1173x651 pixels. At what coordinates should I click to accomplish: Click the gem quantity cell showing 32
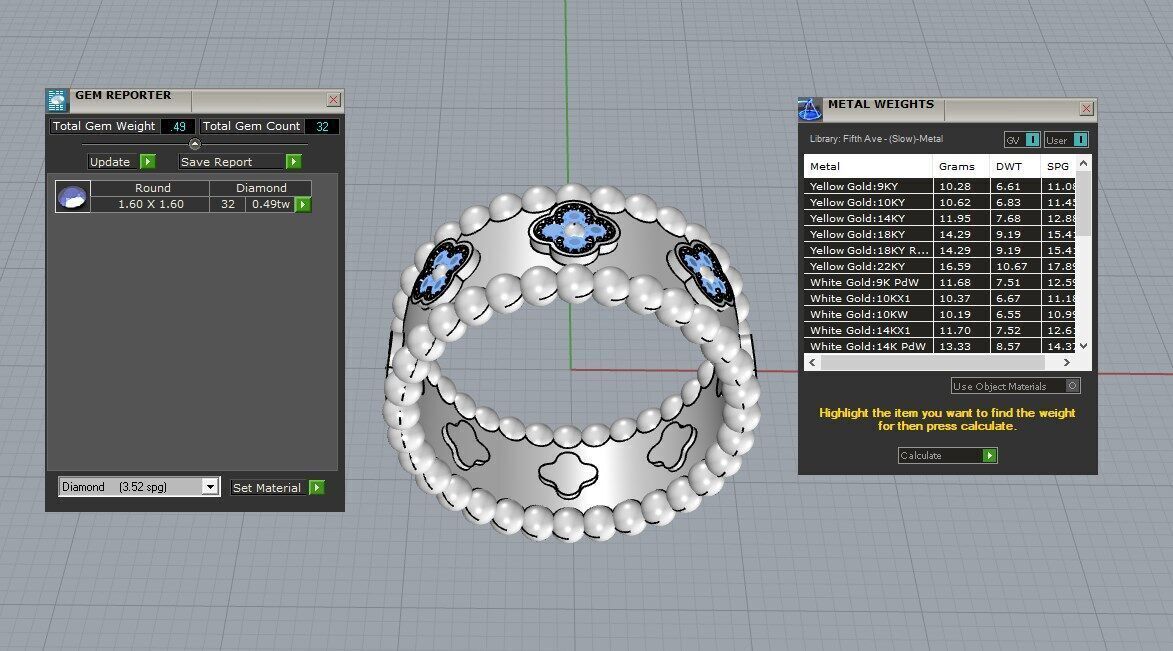(x=227, y=204)
